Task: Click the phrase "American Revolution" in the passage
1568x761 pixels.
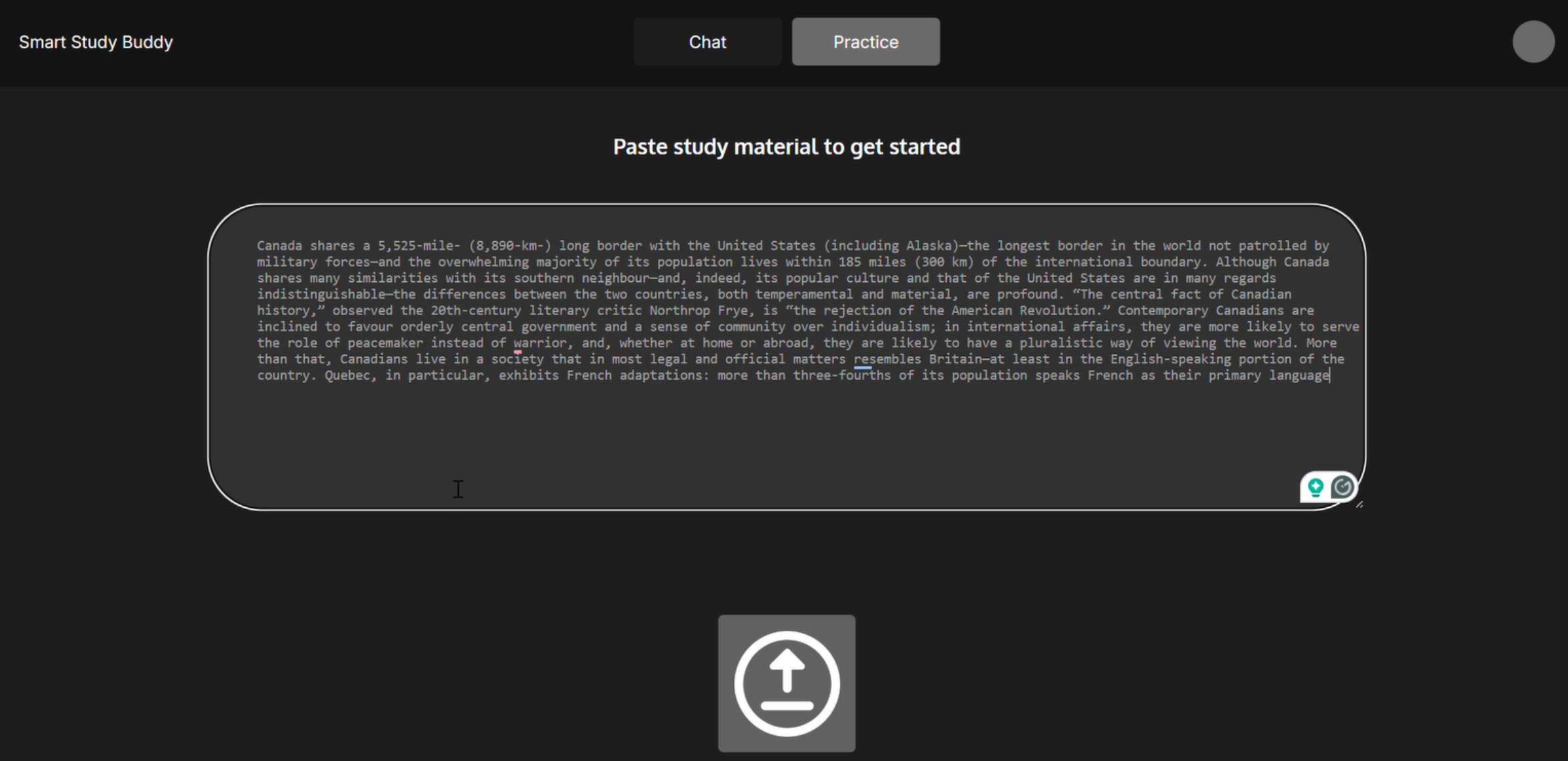Action: 1027,311
